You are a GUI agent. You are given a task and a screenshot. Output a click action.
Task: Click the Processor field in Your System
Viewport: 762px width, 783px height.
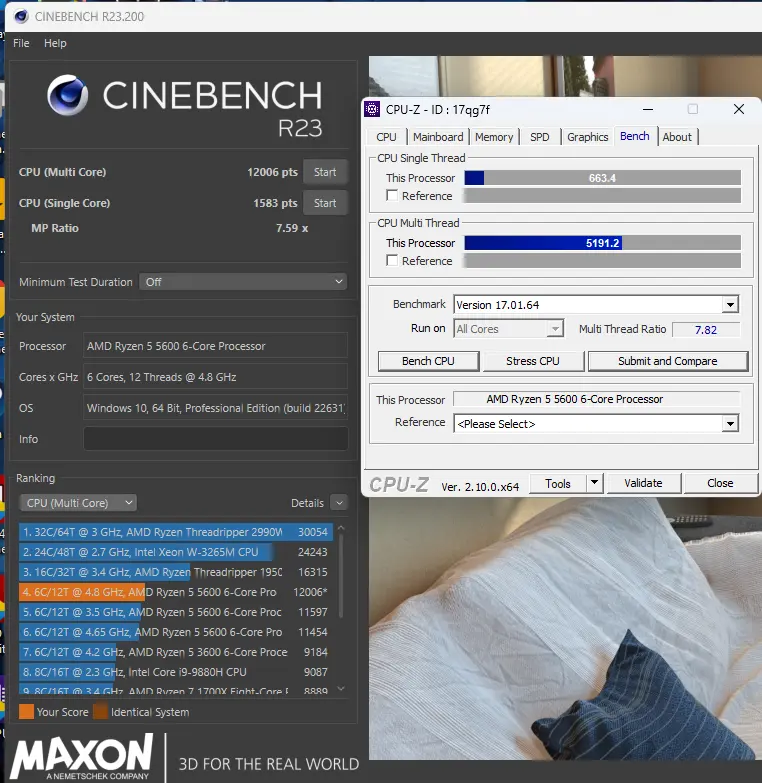click(x=215, y=346)
